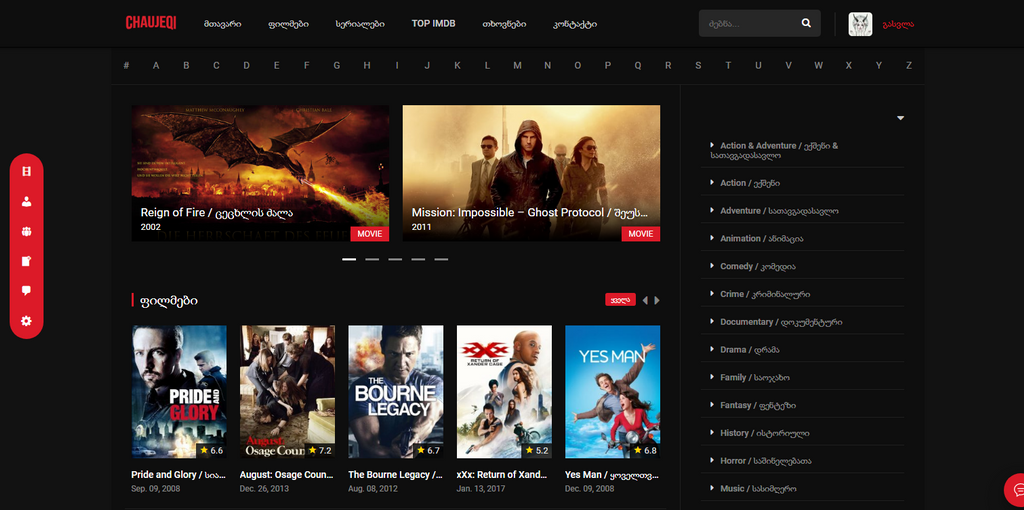Jump to the third carousel slide indicator
Image resolution: width=1024 pixels, height=510 pixels.
coord(395,259)
